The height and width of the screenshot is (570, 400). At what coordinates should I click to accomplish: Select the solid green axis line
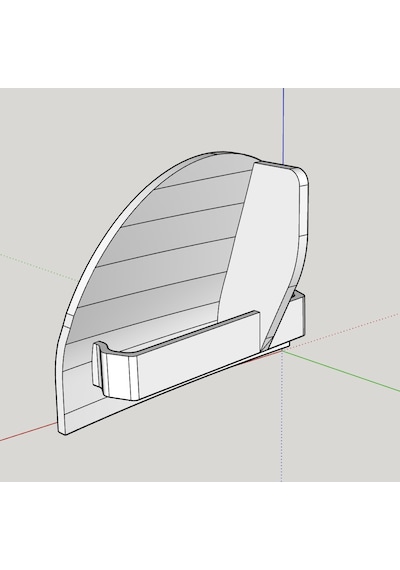(342, 372)
